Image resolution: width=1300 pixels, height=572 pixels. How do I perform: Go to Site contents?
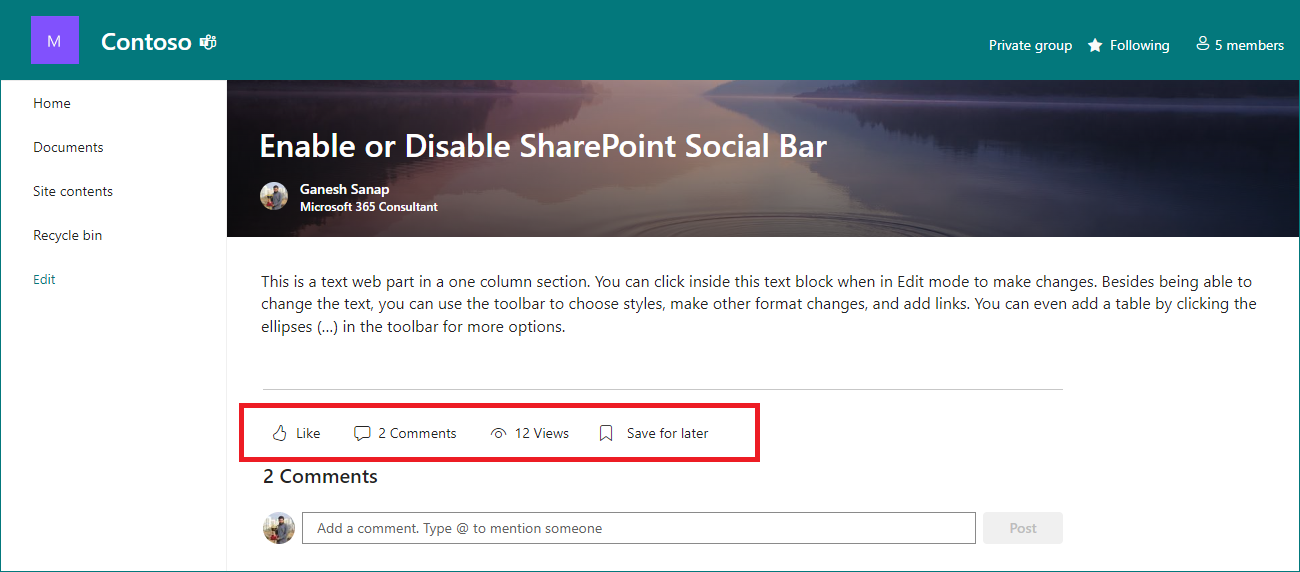pos(73,191)
